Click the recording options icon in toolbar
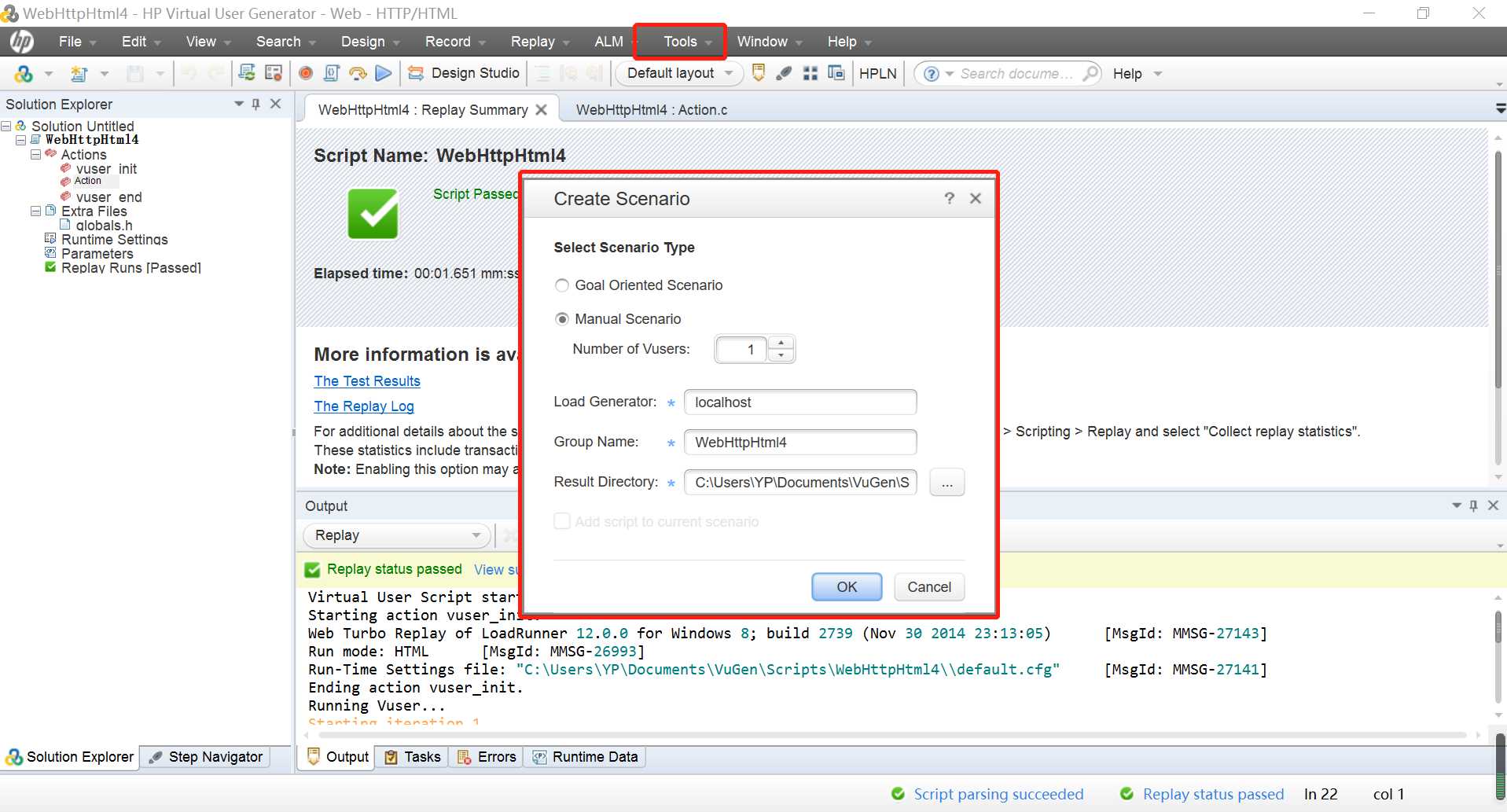 click(x=274, y=73)
